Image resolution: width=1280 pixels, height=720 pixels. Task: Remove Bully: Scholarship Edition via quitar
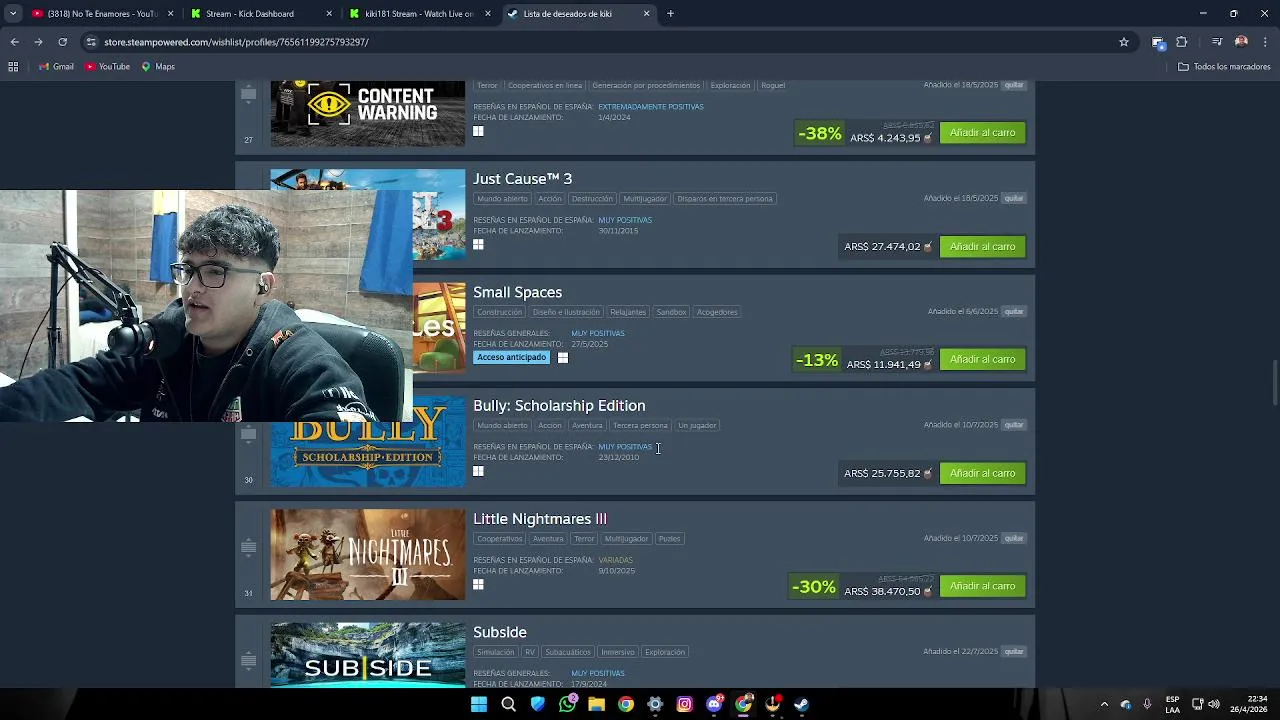click(1014, 424)
